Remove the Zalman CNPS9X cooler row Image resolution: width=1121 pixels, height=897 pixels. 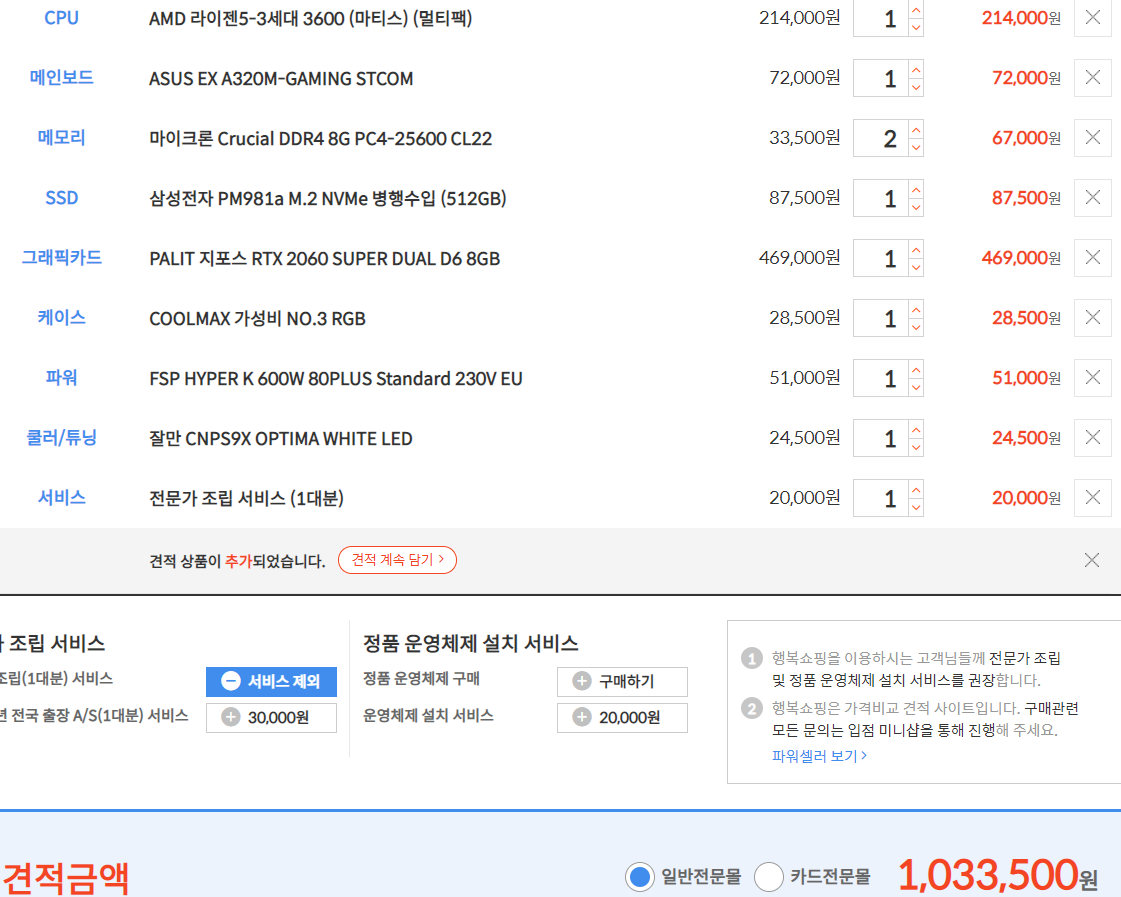tap(1092, 438)
